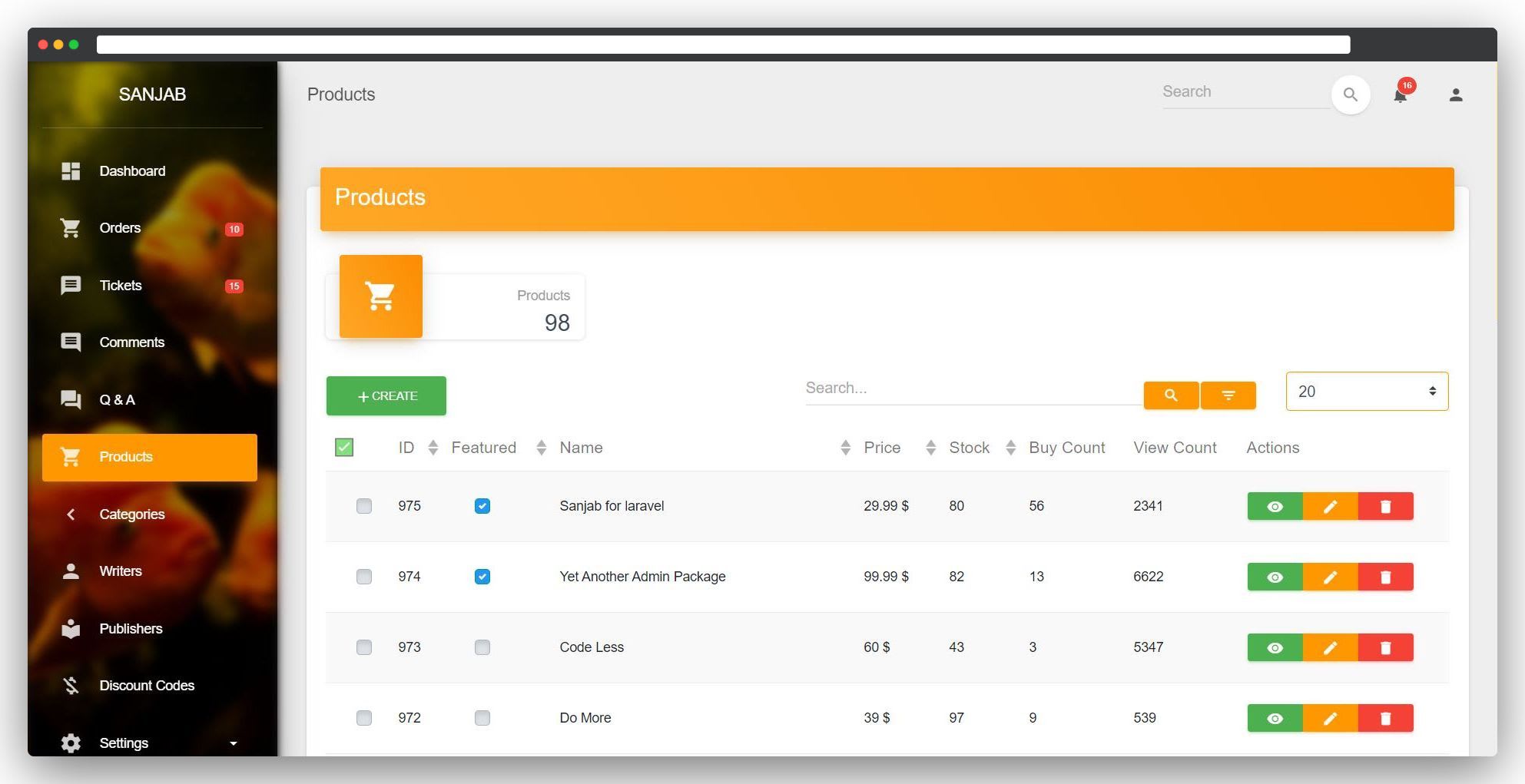Focus the top bar Search field
Viewport: 1525px width, 784px height.
pos(1246,92)
